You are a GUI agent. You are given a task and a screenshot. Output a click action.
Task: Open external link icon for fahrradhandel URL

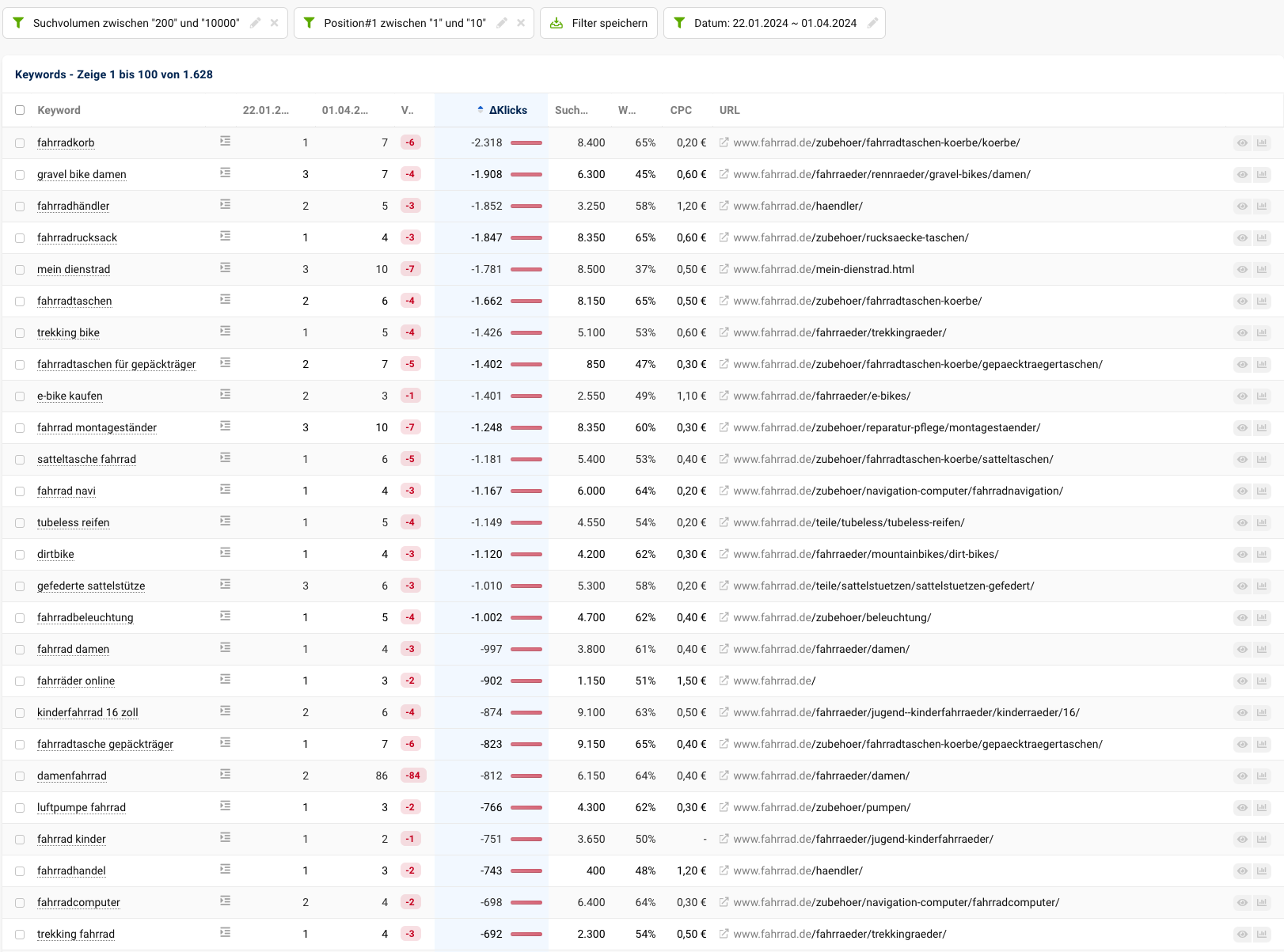[724, 870]
